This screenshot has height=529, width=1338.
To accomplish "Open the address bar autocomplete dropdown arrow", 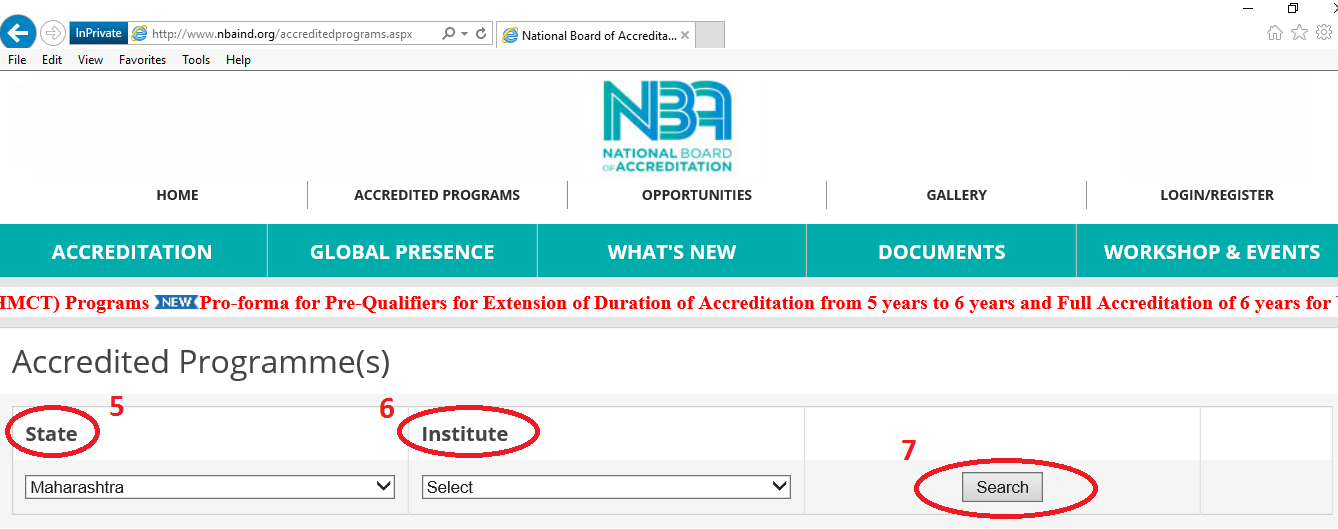I will (x=464, y=33).
